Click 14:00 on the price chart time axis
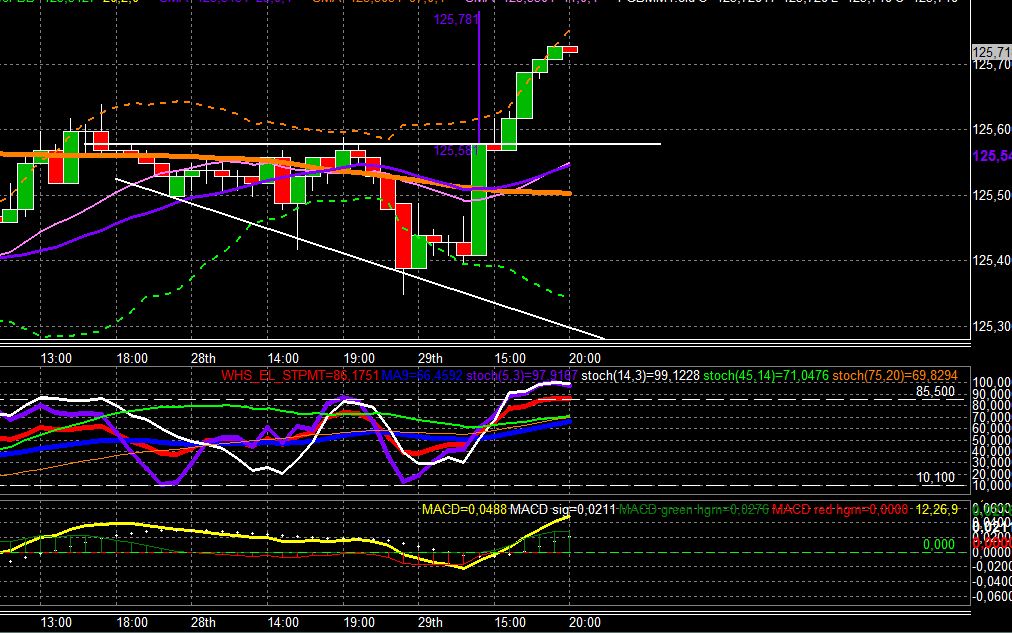This screenshot has height=633, width=1012. pos(283,359)
